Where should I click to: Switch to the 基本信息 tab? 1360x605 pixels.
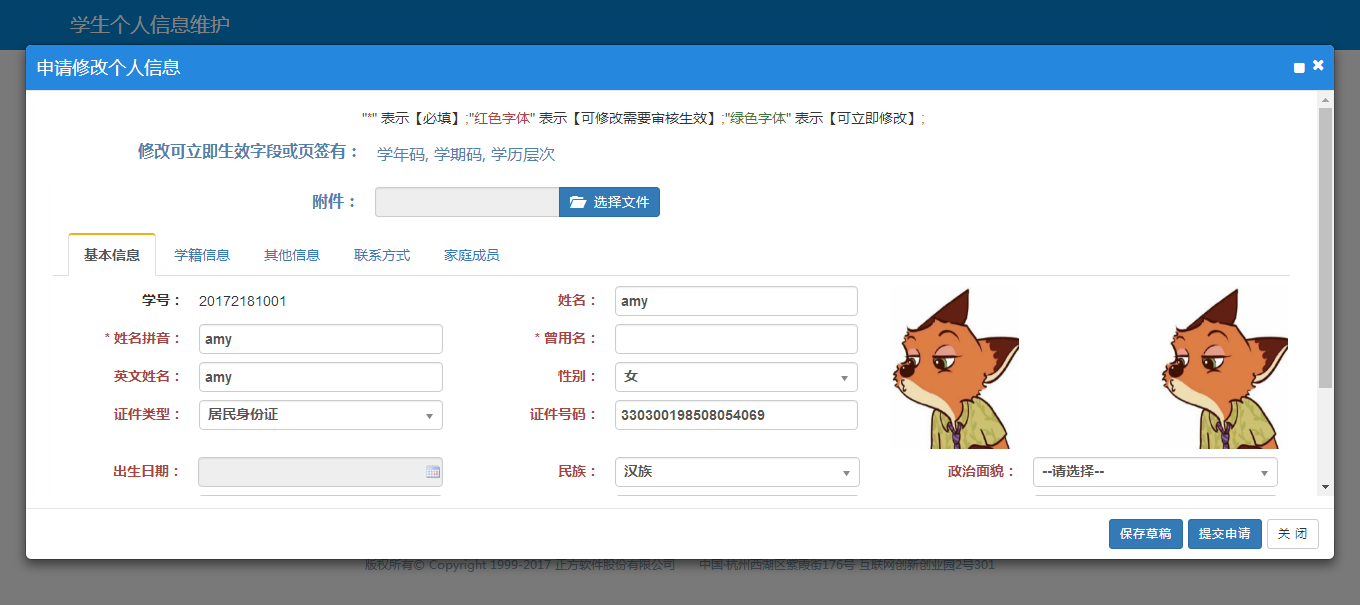[112, 255]
